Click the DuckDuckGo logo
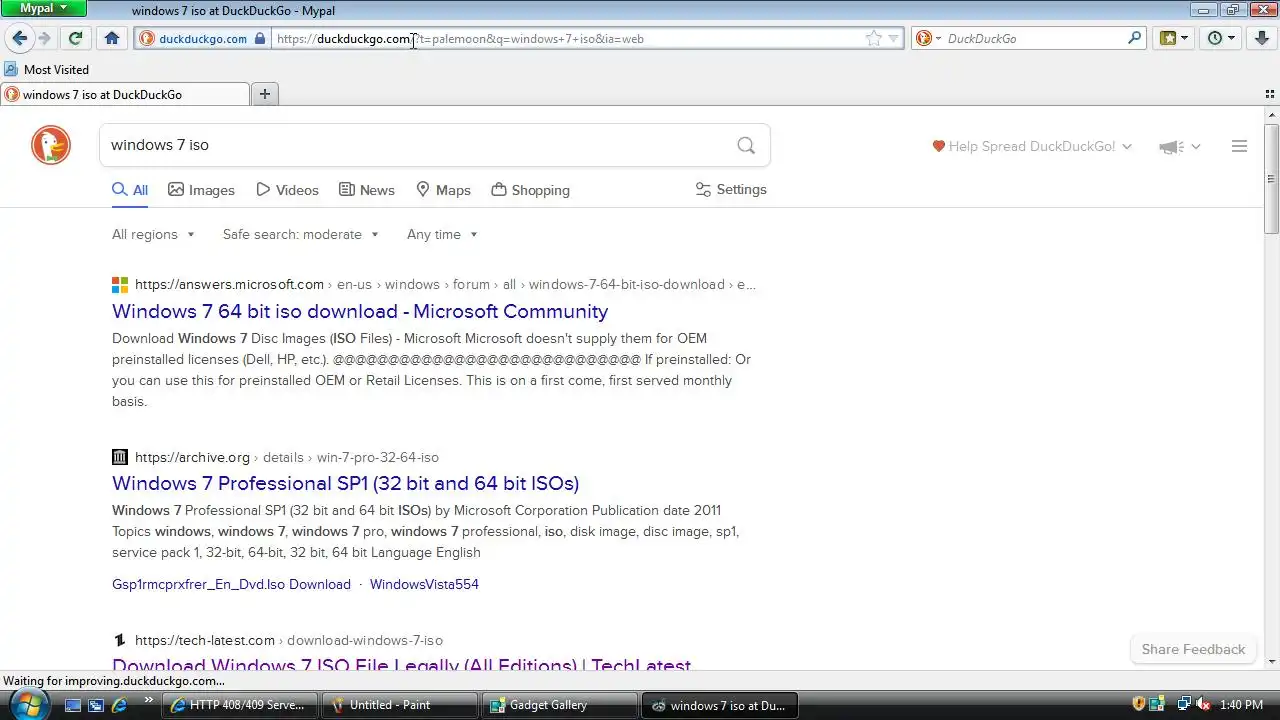Viewport: 1280px width, 720px height. tap(51, 145)
